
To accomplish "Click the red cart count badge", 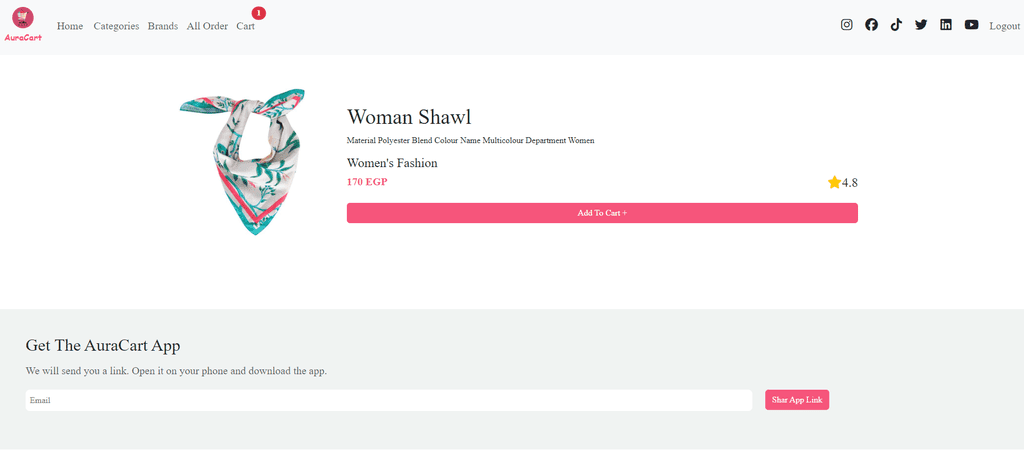I will 259,13.
